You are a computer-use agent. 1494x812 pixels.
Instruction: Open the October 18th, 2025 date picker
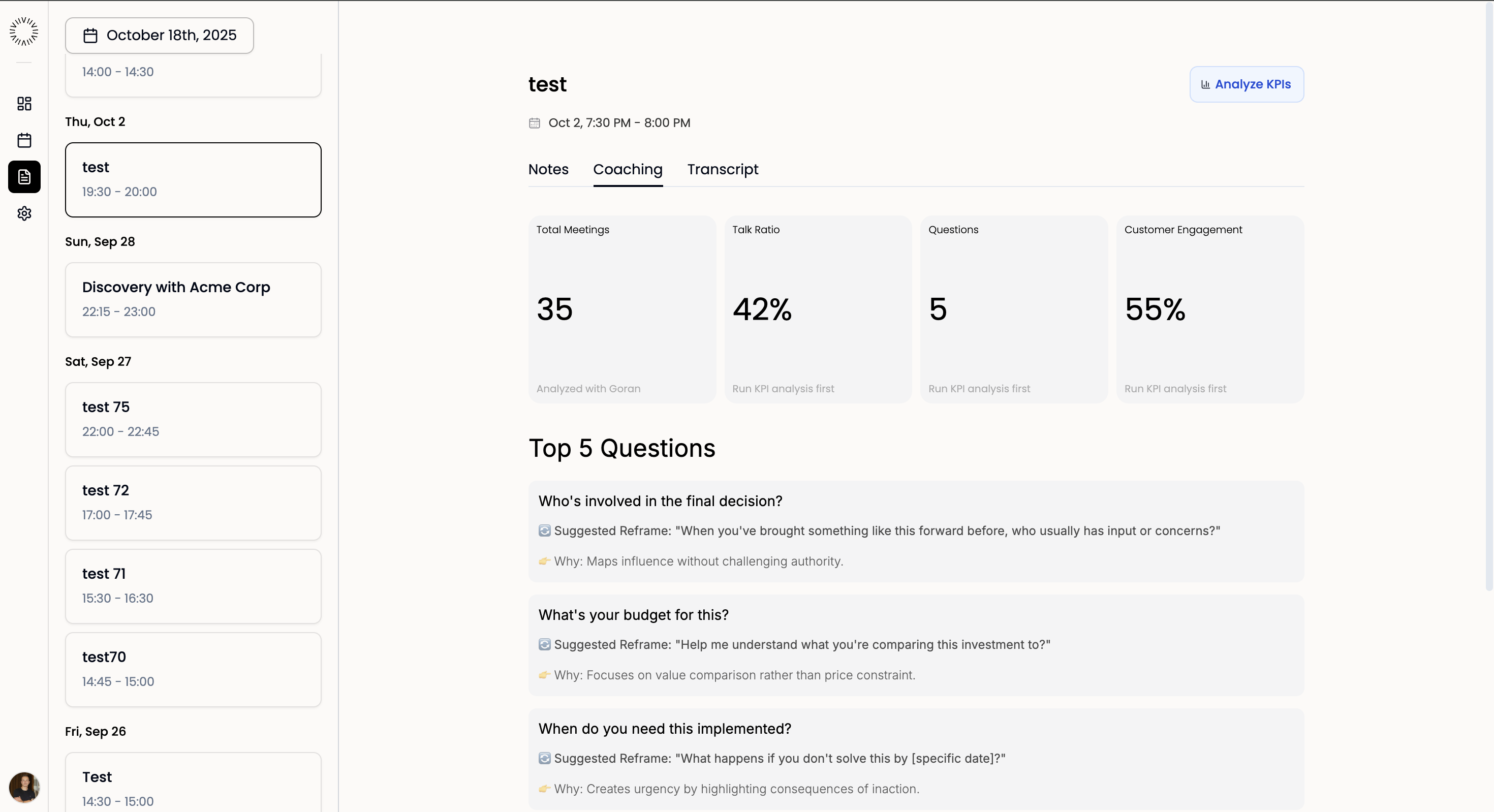tap(160, 36)
